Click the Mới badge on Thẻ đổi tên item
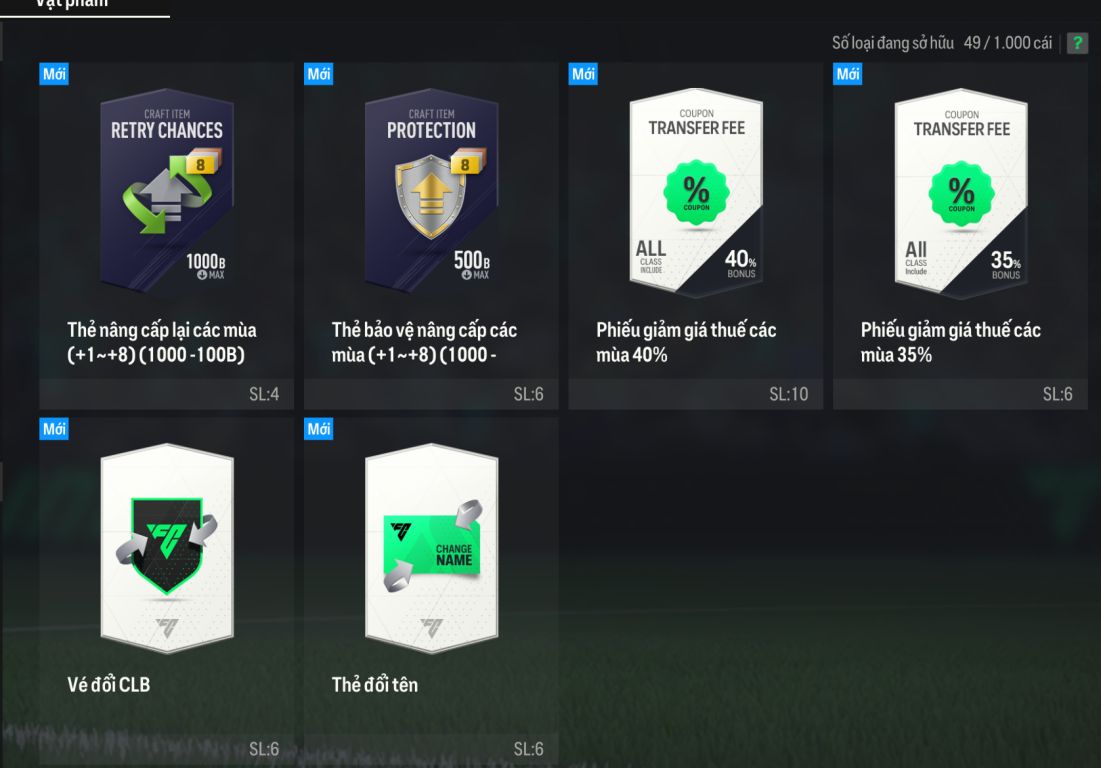This screenshot has height=768, width=1101. pyautogui.click(x=319, y=429)
